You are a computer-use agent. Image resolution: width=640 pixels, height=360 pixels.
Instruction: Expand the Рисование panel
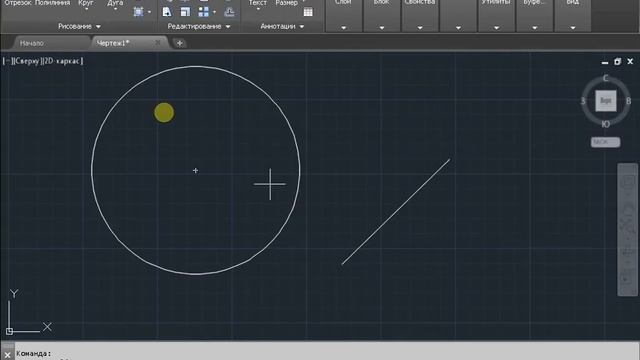pyautogui.click(x=79, y=27)
